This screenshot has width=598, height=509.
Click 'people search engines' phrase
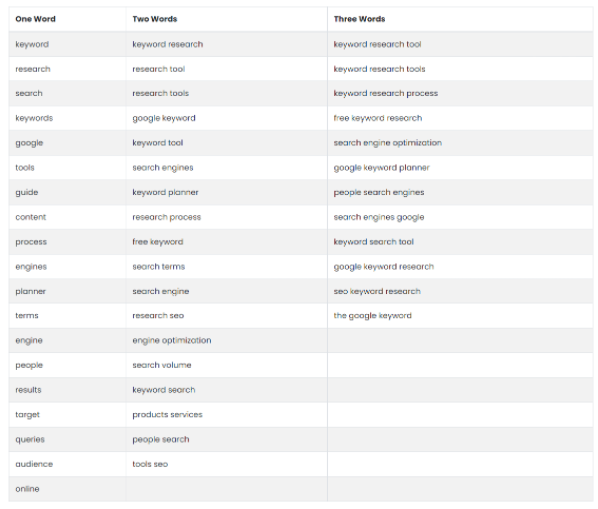pos(379,192)
